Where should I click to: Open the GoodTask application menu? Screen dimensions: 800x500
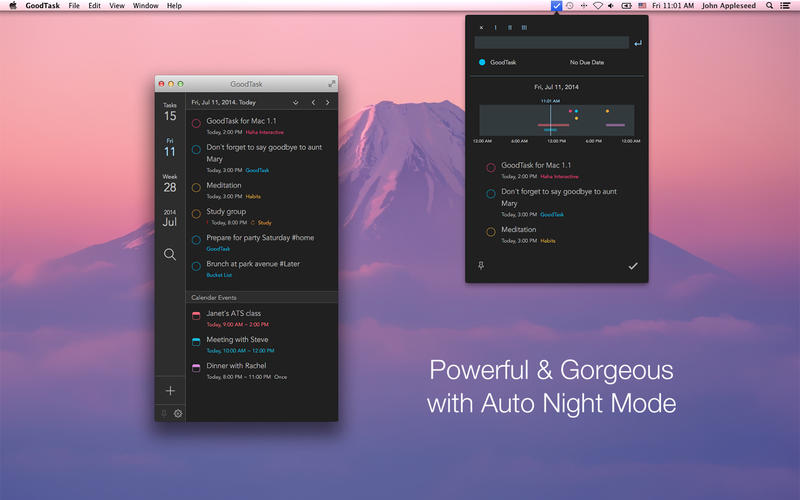click(42, 6)
